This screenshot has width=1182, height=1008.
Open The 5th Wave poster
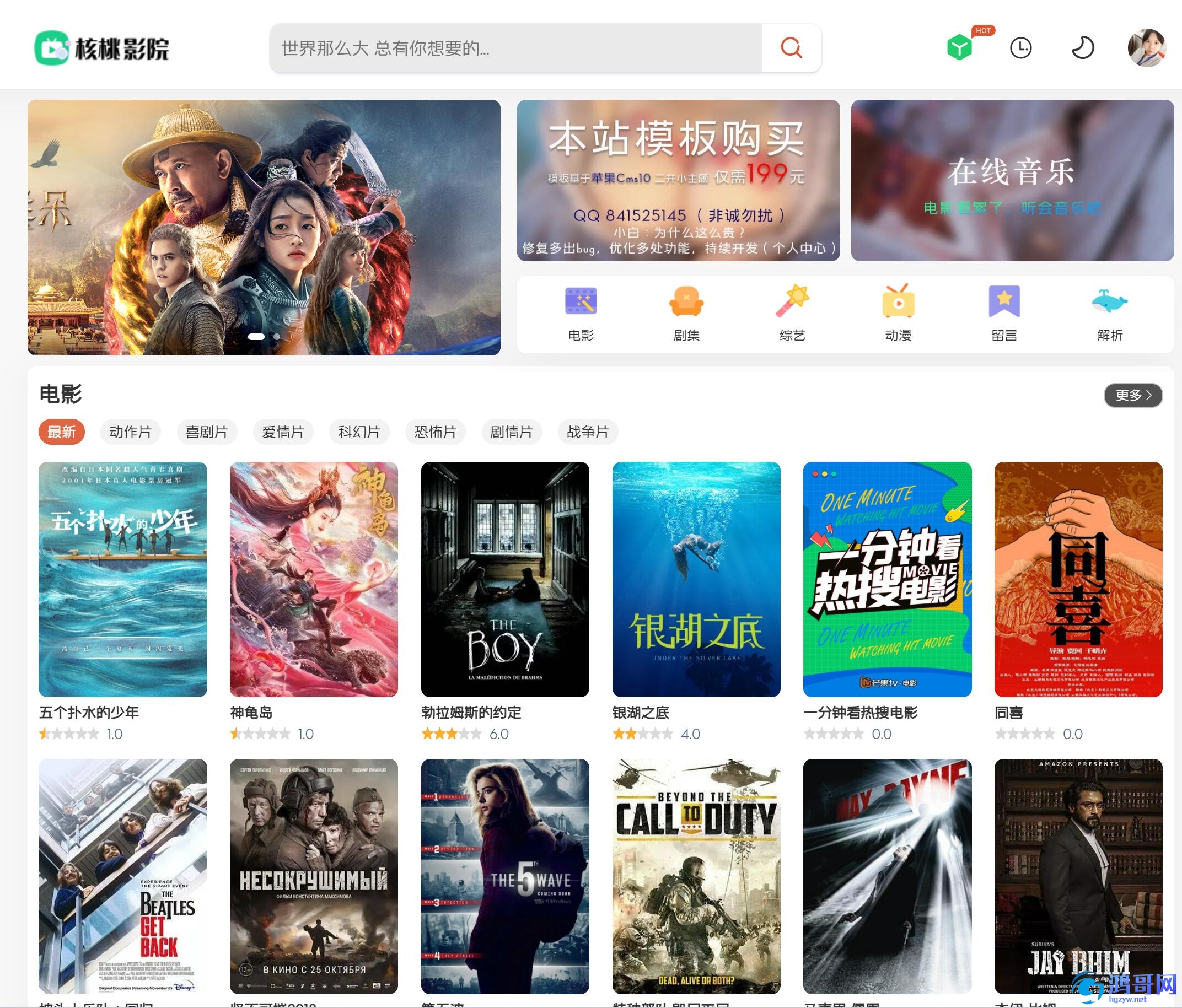coord(505,876)
